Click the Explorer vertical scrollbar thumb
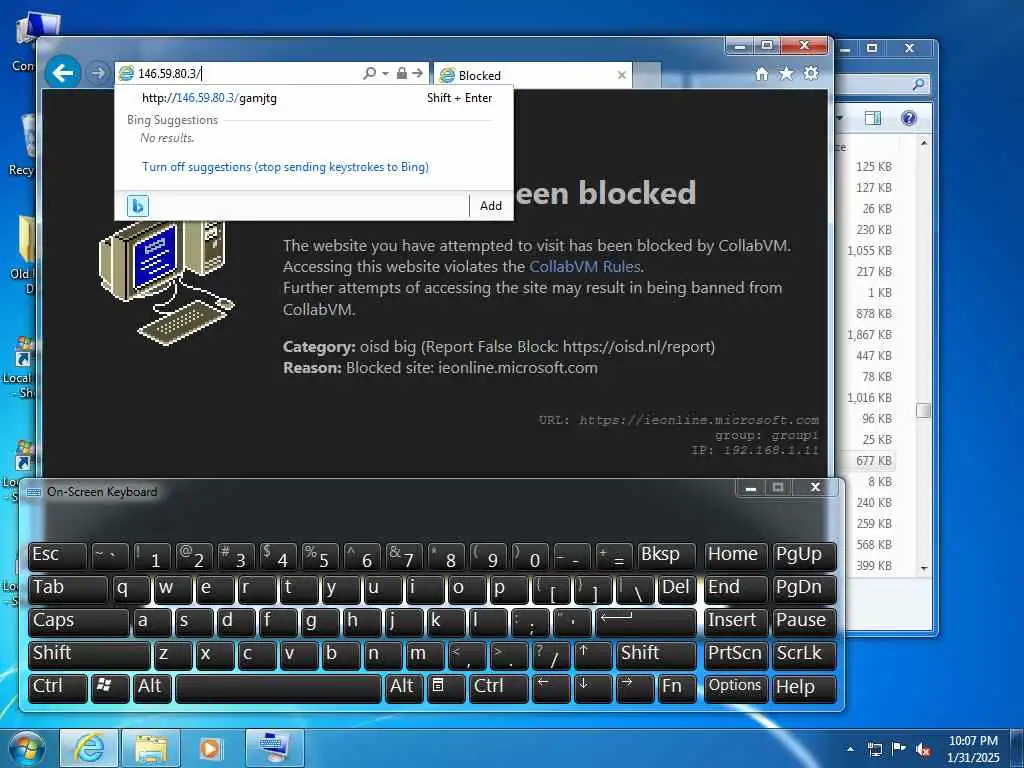The height and width of the screenshot is (768, 1024). coord(923,410)
